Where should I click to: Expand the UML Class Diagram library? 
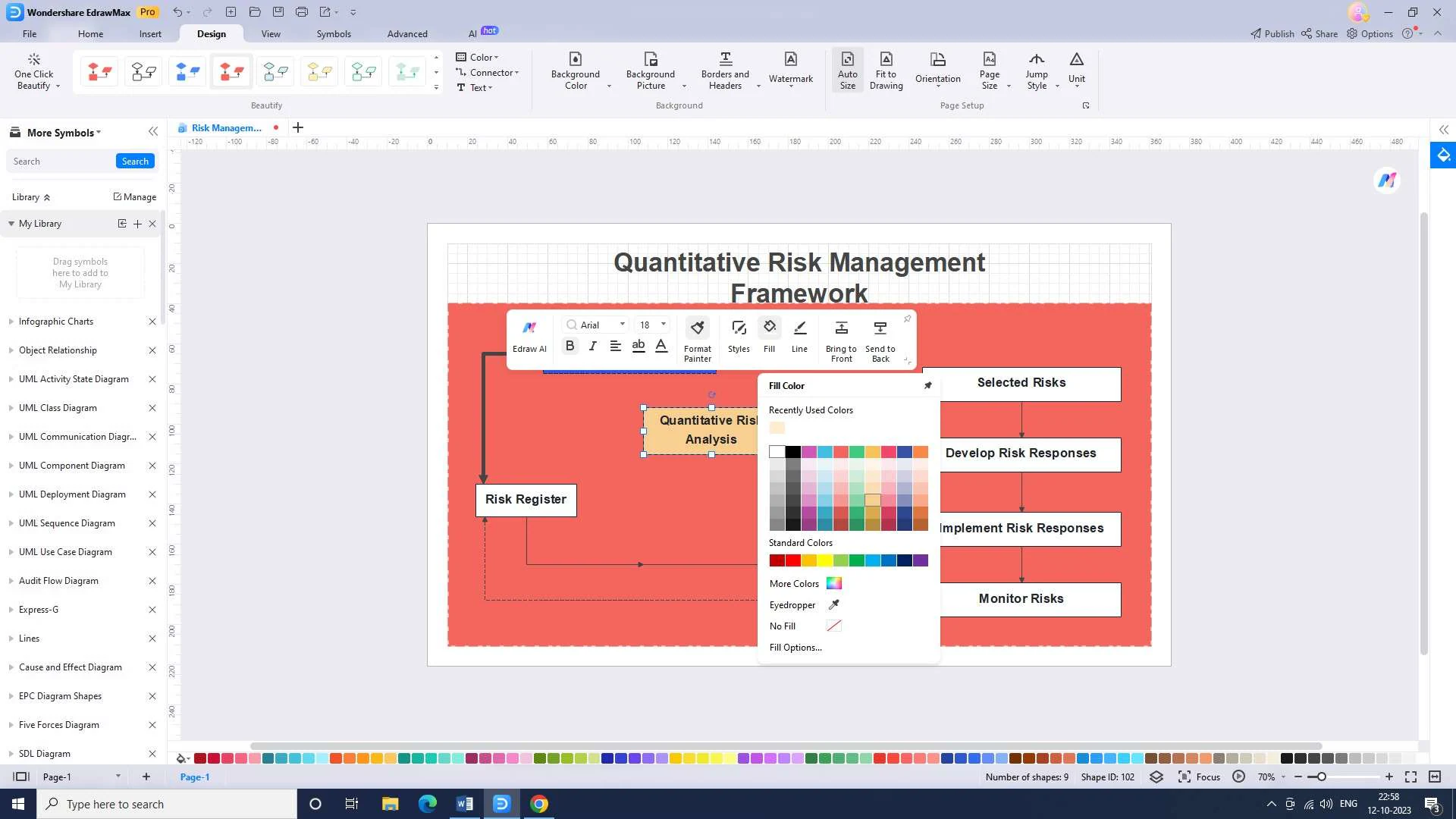[58, 408]
